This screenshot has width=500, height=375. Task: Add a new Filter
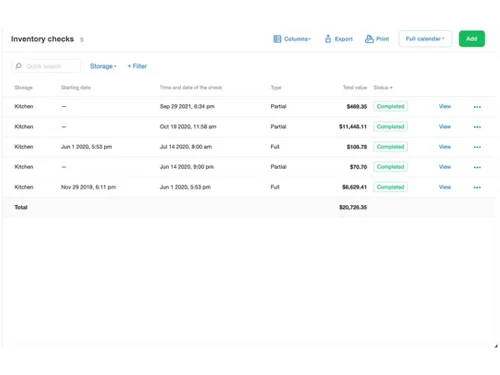[137, 66]
